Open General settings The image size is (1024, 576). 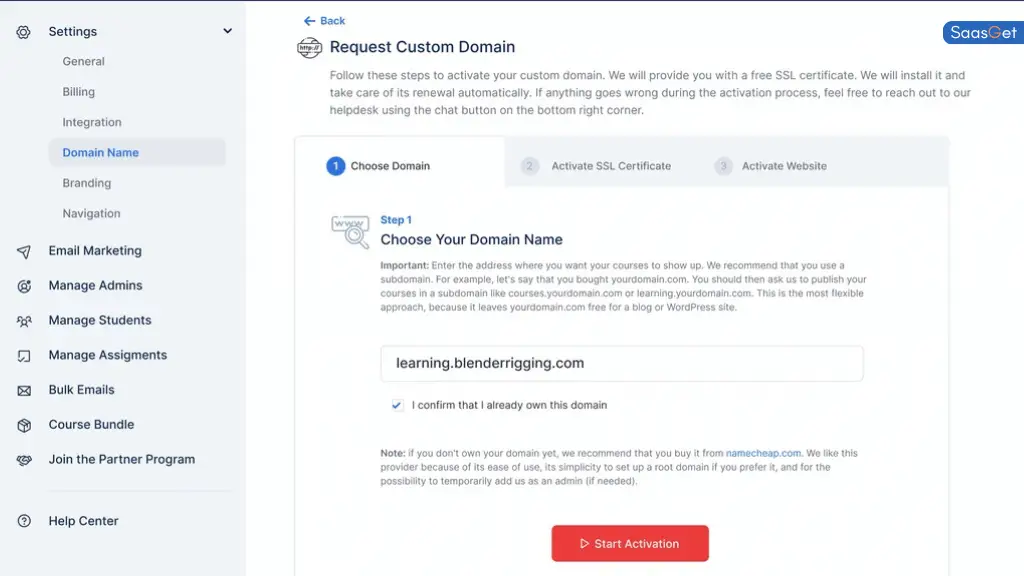click(x=84, y=61)
